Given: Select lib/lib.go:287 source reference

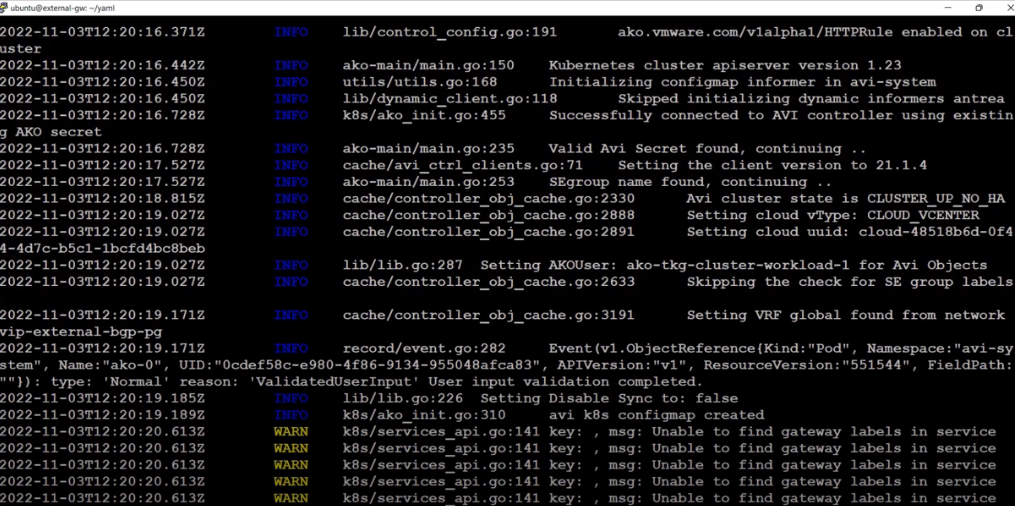Looking at the screenshot, I should [x=403, y=266].
